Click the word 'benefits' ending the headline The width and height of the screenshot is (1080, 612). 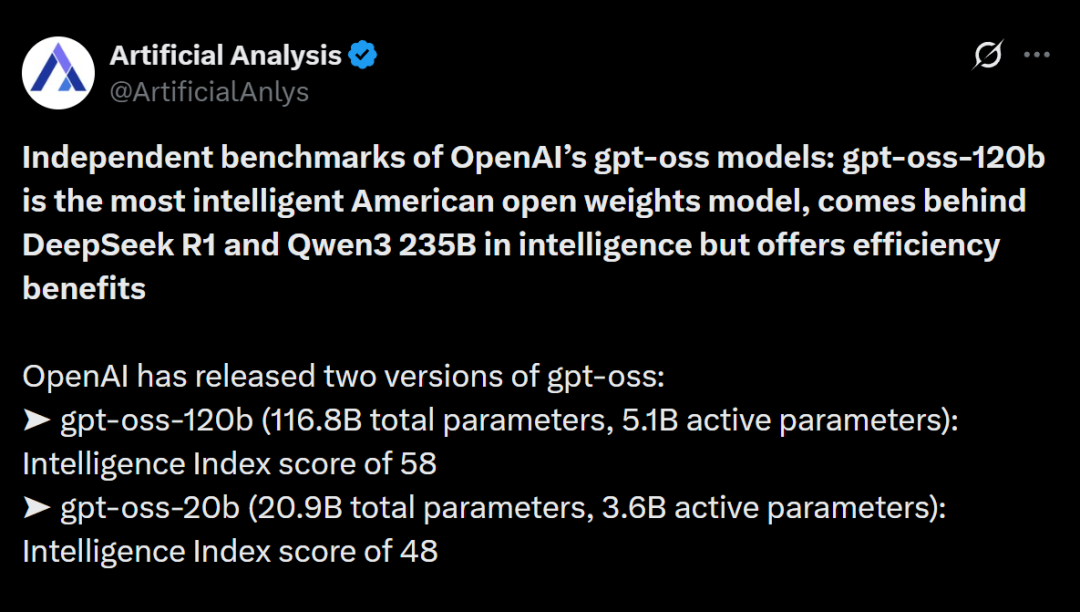(84, 288)
